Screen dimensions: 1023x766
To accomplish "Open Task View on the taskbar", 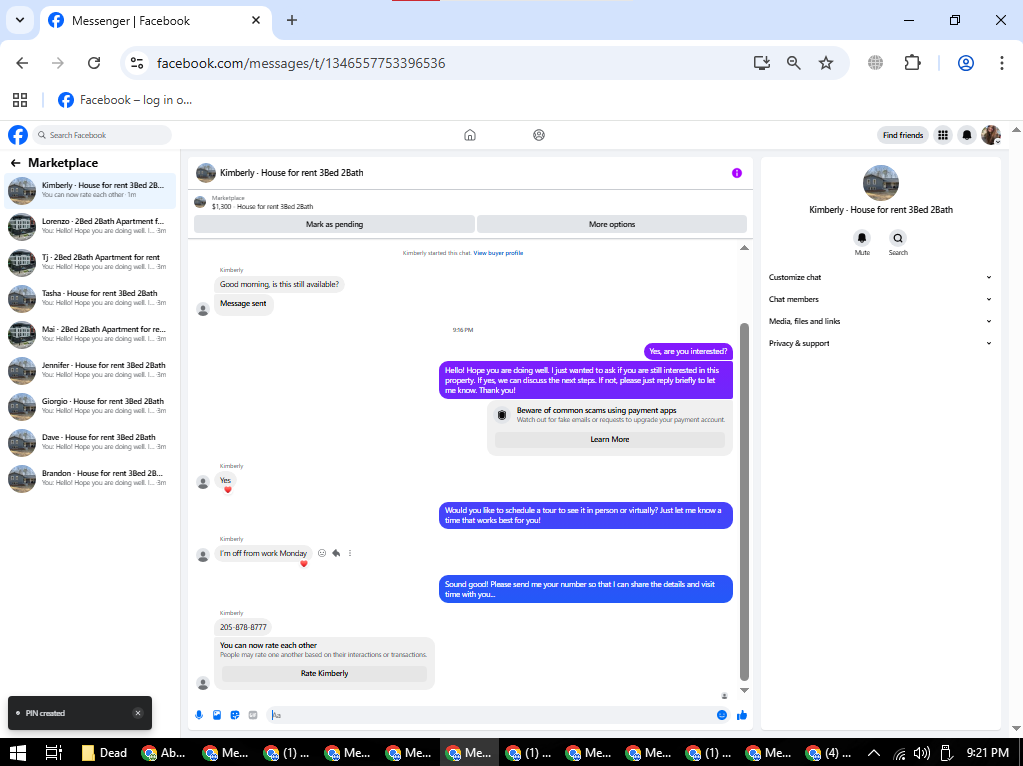I will point(53,753).
